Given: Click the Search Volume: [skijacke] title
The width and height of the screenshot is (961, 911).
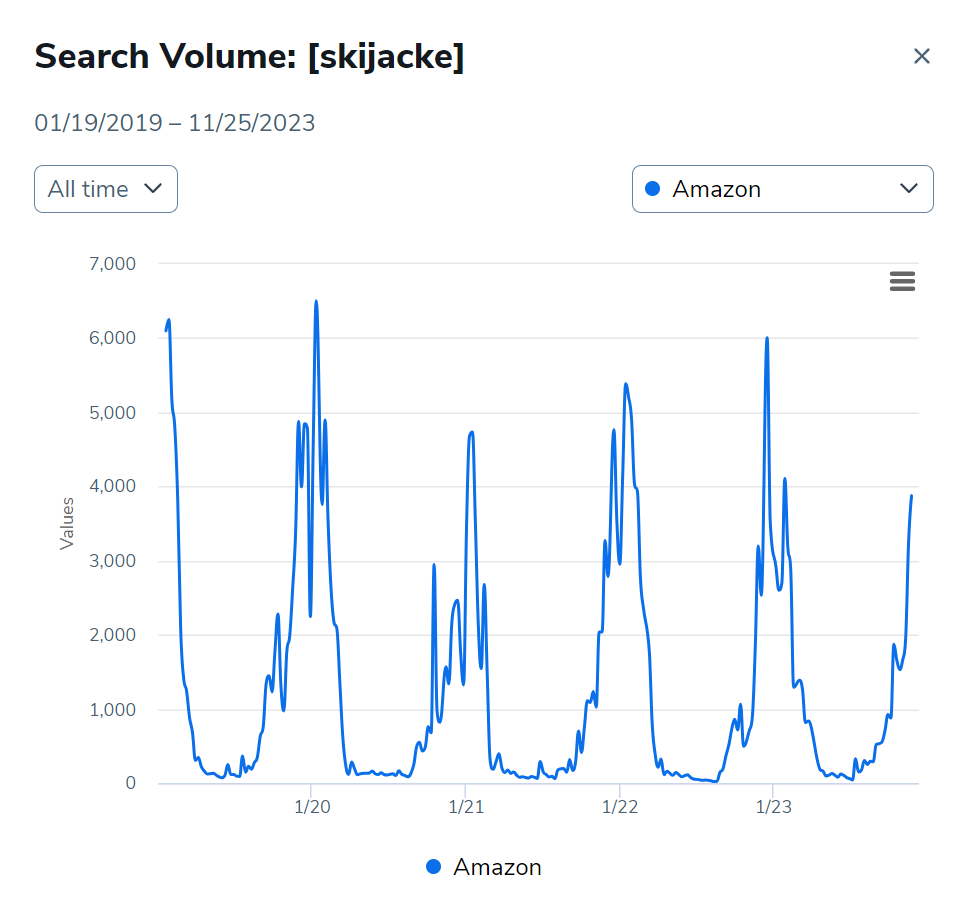Looking at the screenshot, I should pyautogui.click(x=250, y=56).
